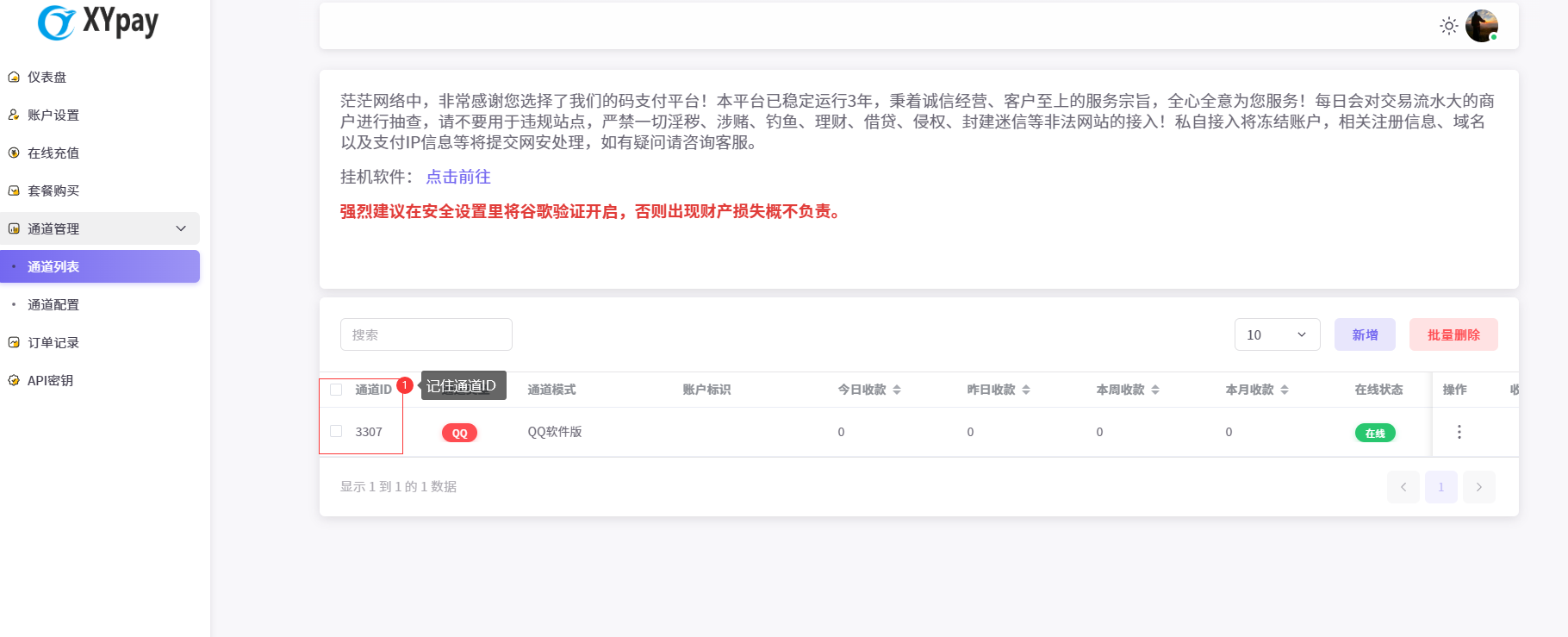Go to next page arrow in pagination
1568x637 pixels.
[1479, 487]
